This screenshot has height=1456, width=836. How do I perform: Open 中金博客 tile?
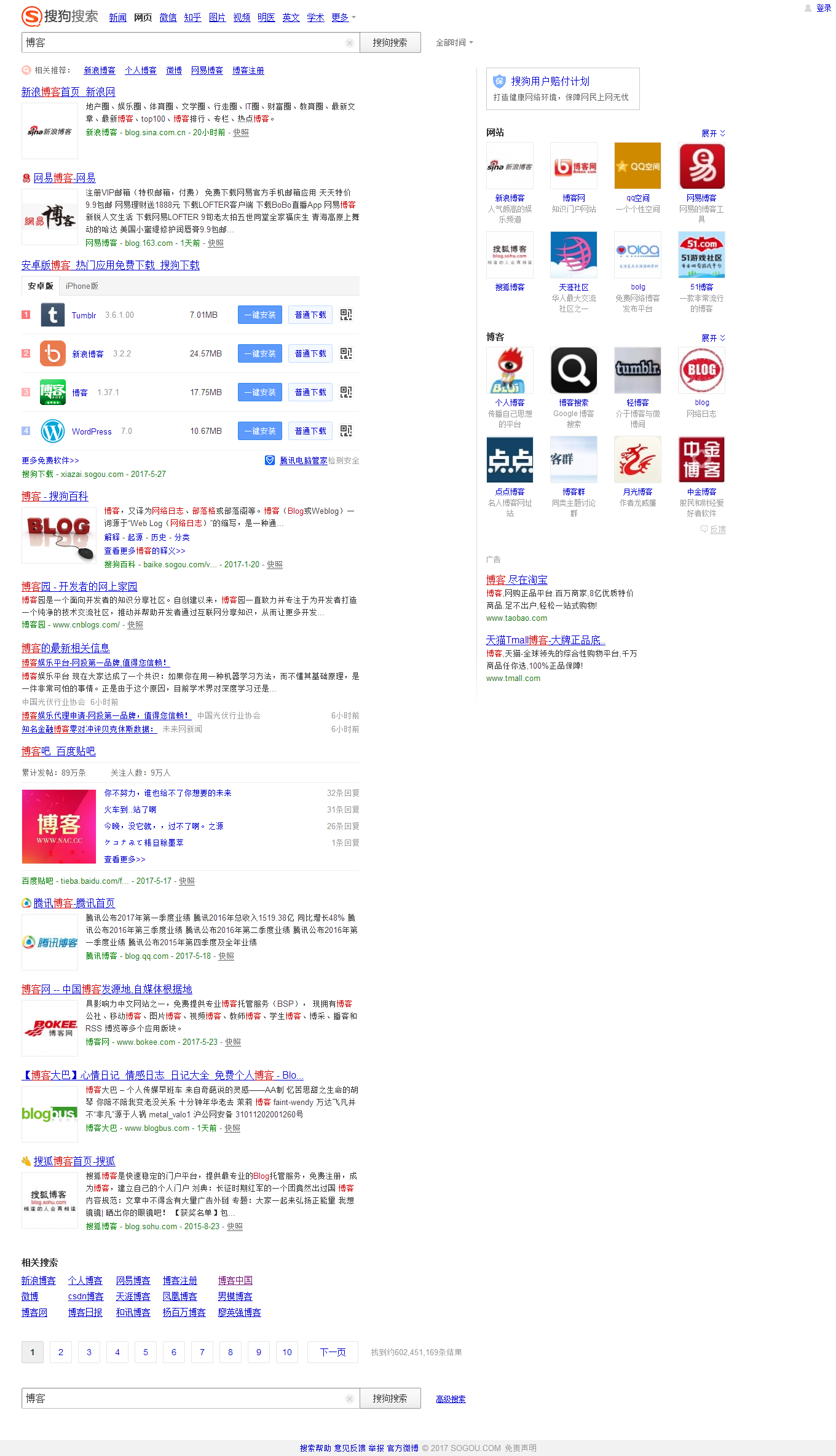(701, 460)
